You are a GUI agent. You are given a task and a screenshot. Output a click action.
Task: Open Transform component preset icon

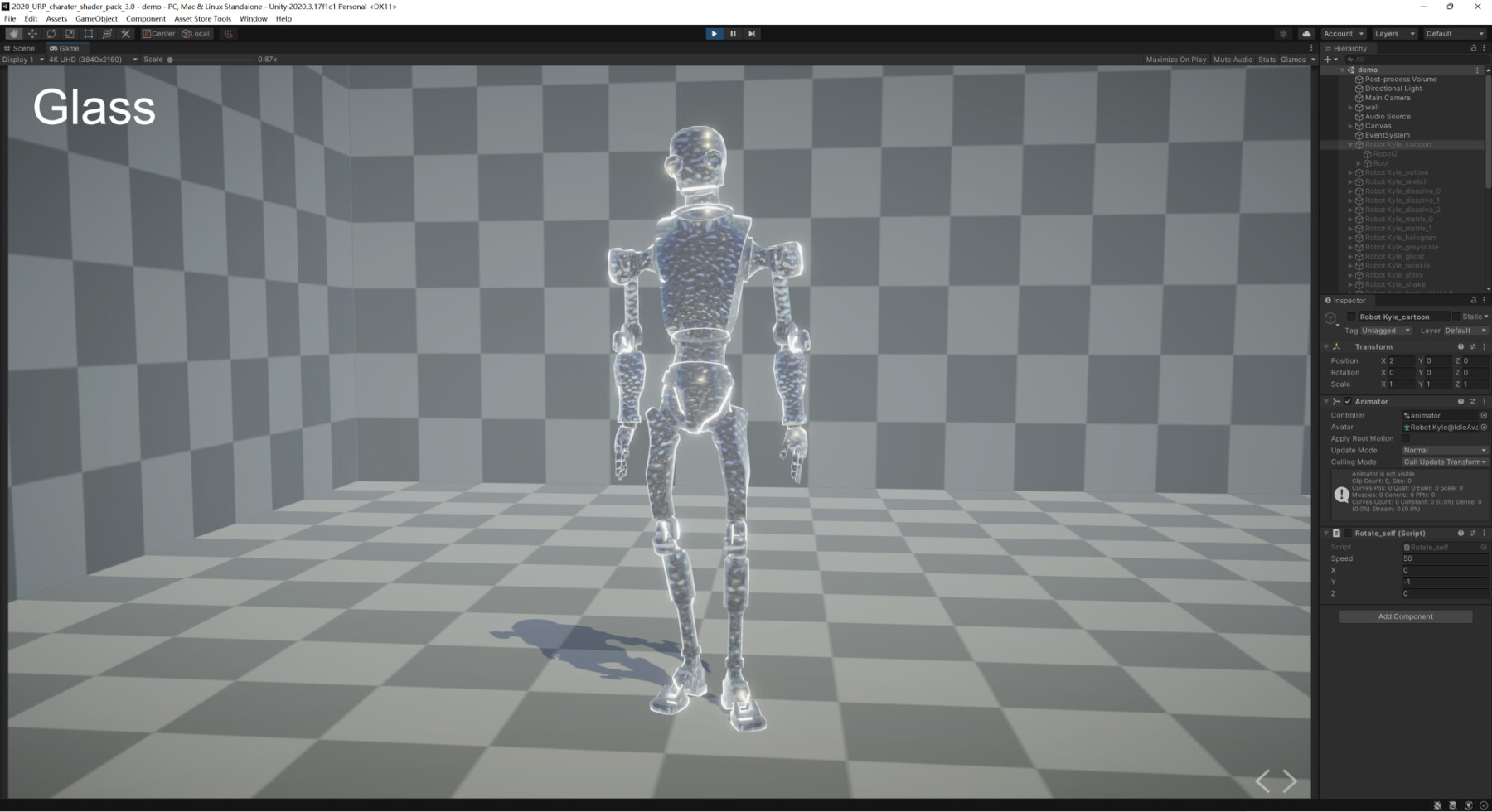tap(1472, 346)
